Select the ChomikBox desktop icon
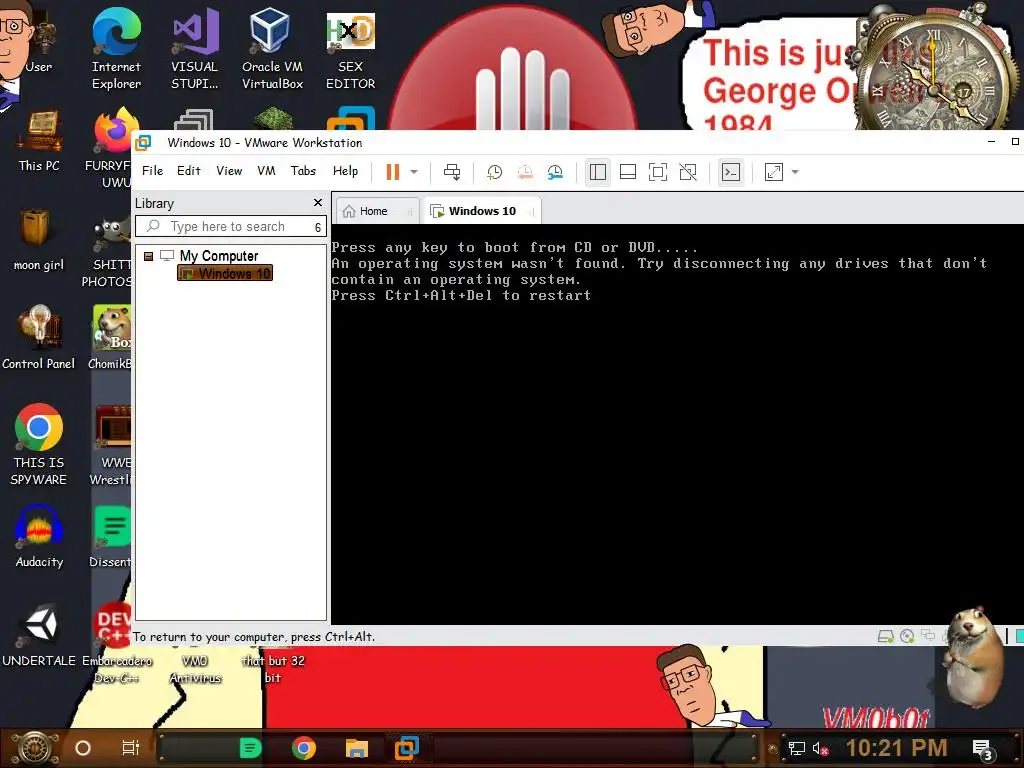The image size is (1024, 768). click(x=110, y=338)
